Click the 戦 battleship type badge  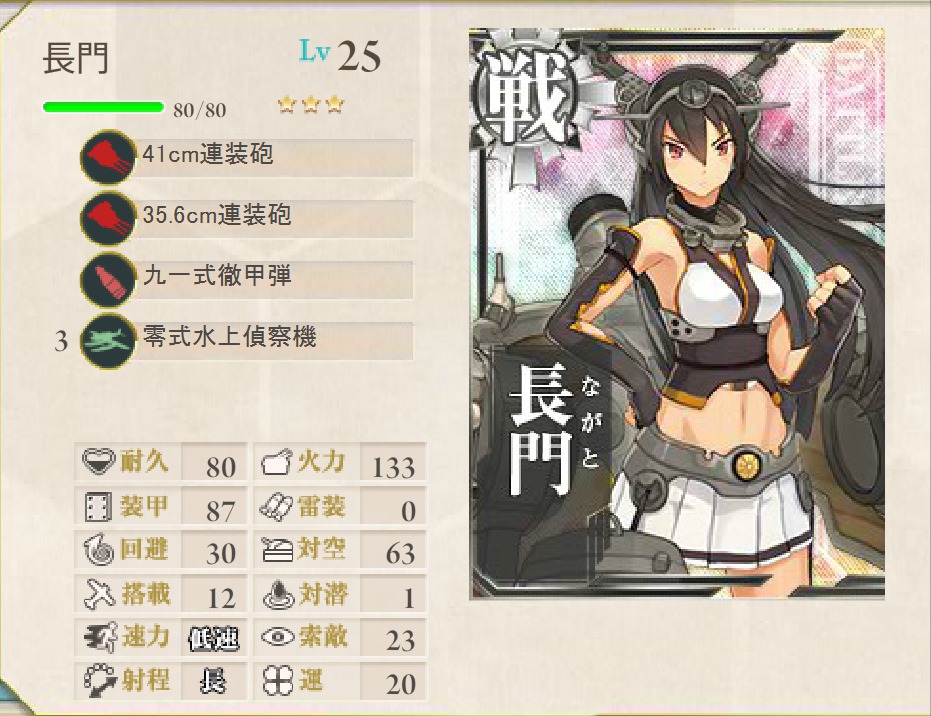[525, 101]
